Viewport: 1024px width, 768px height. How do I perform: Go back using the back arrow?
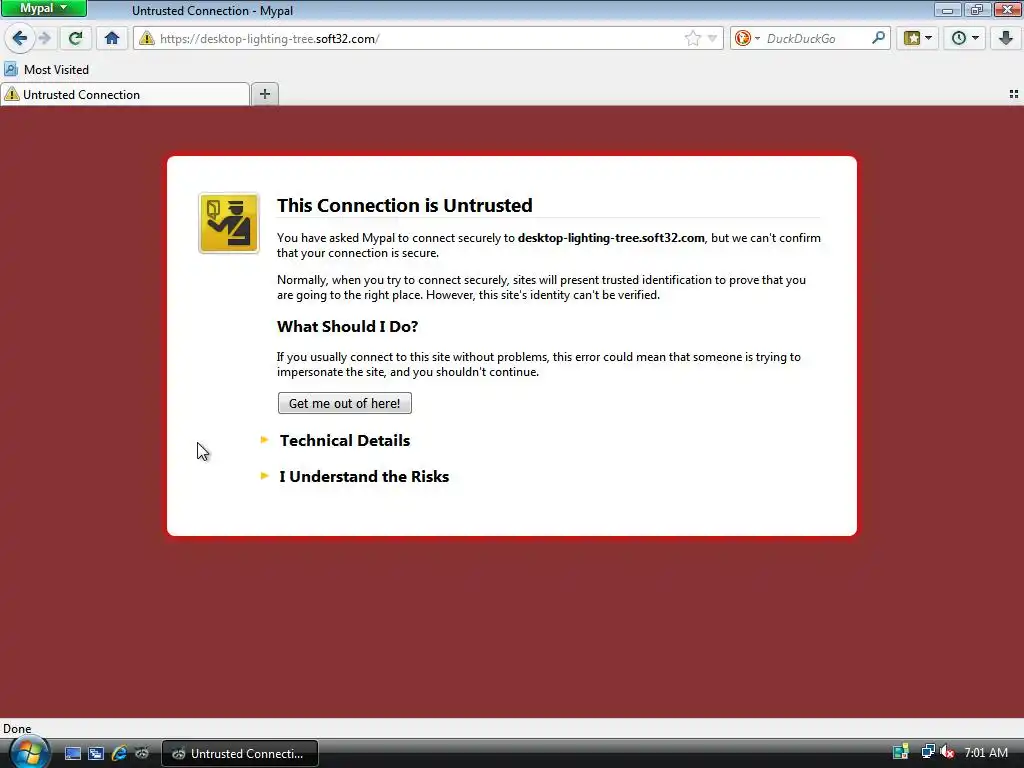point(20,38)
